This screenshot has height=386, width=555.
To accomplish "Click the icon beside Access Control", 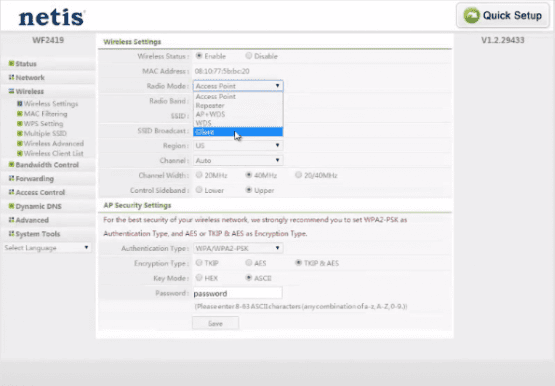I will 11,192.
